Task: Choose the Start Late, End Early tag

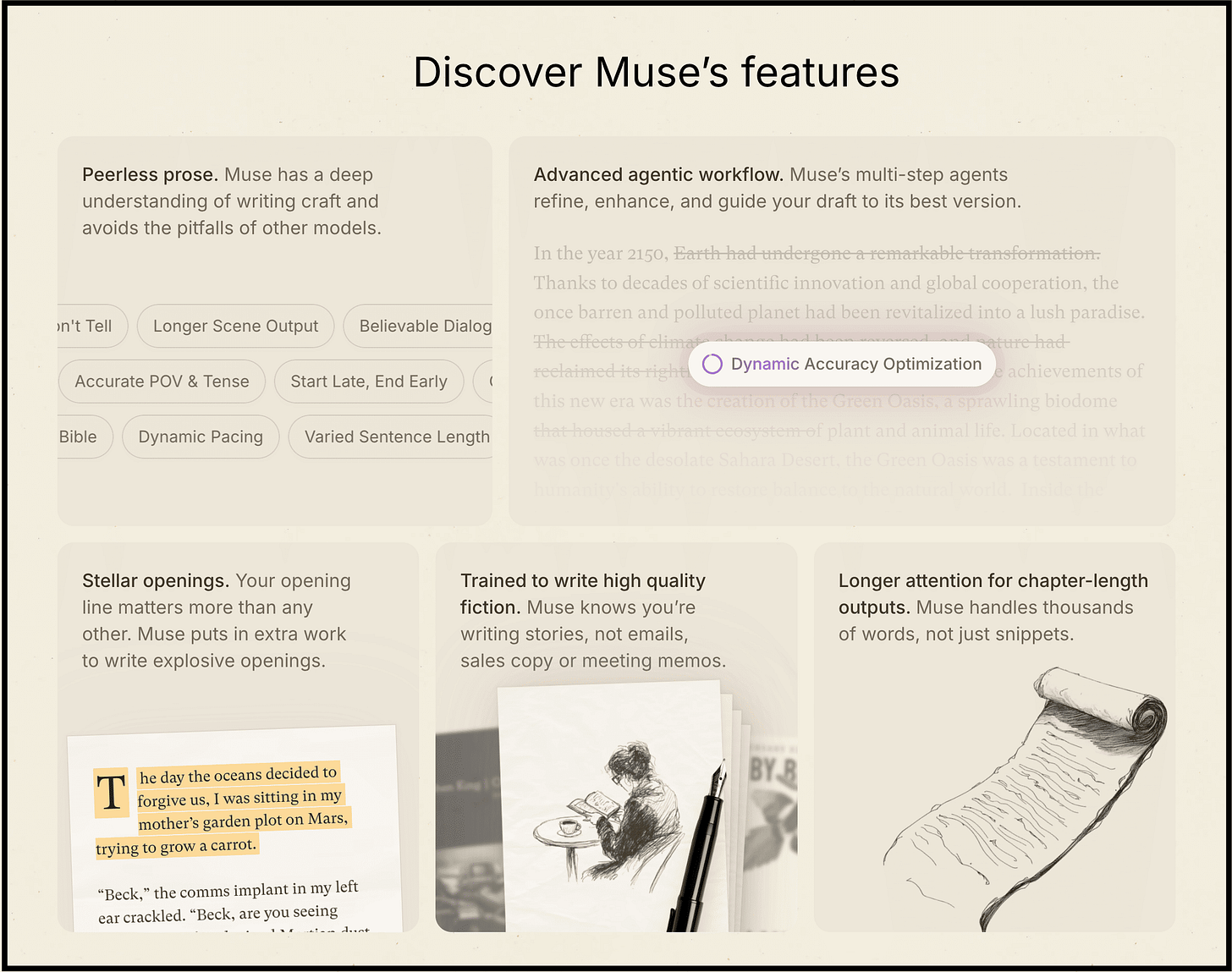Action: pos(369,382)
